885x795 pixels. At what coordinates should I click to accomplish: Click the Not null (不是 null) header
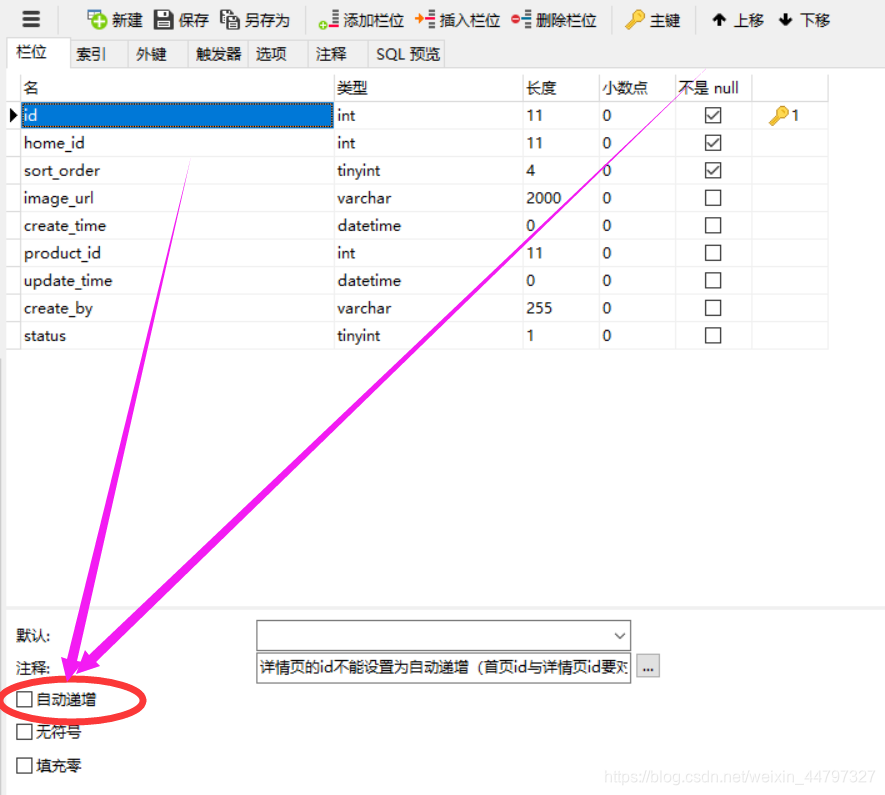pos(713,88)
